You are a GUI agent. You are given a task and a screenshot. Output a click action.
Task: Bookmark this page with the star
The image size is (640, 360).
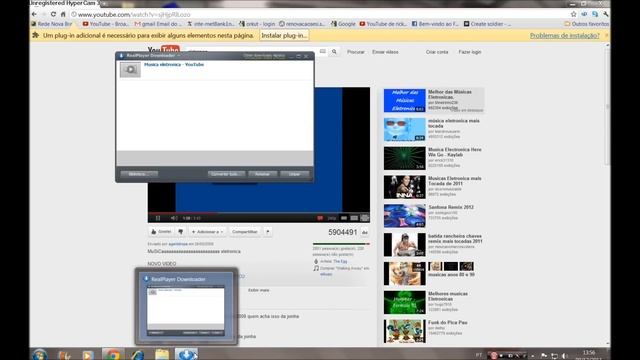pyautogui.click(x=573, y=14)
